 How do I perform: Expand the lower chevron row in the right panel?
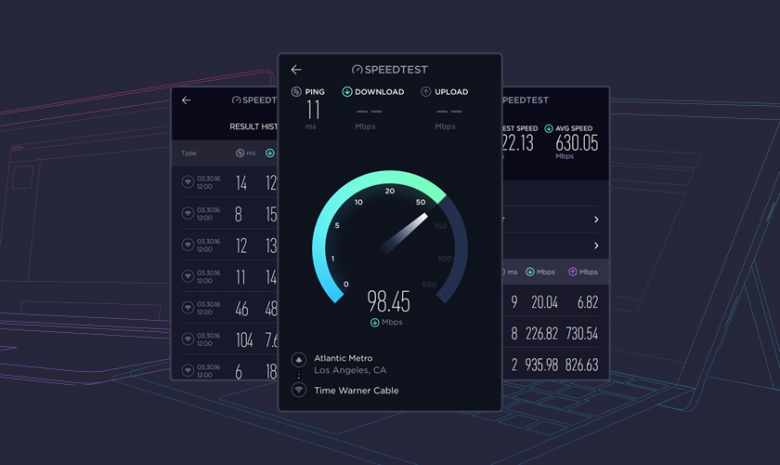(596, 246)
